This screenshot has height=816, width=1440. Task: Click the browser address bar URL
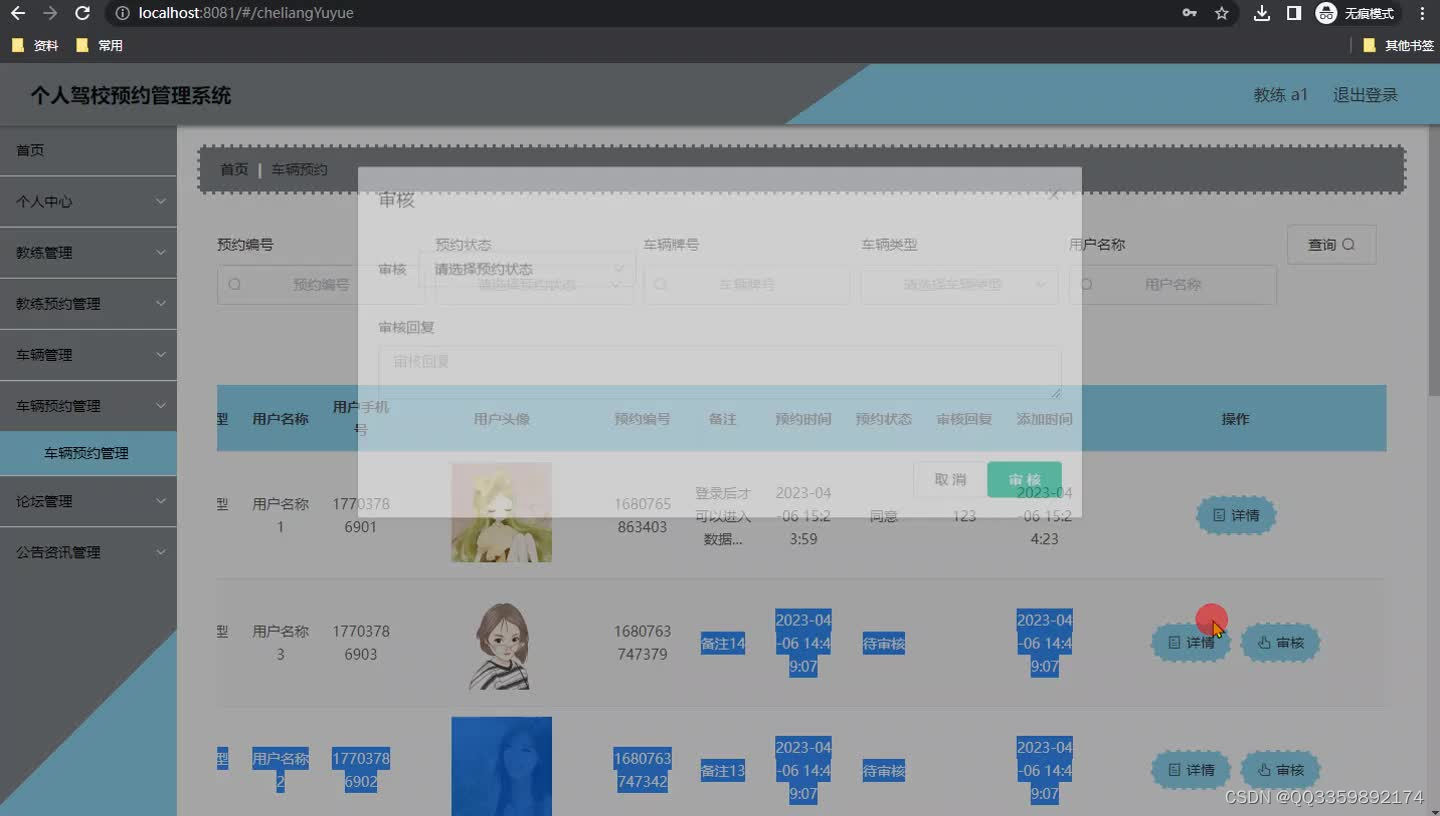(x=246, y=13)
